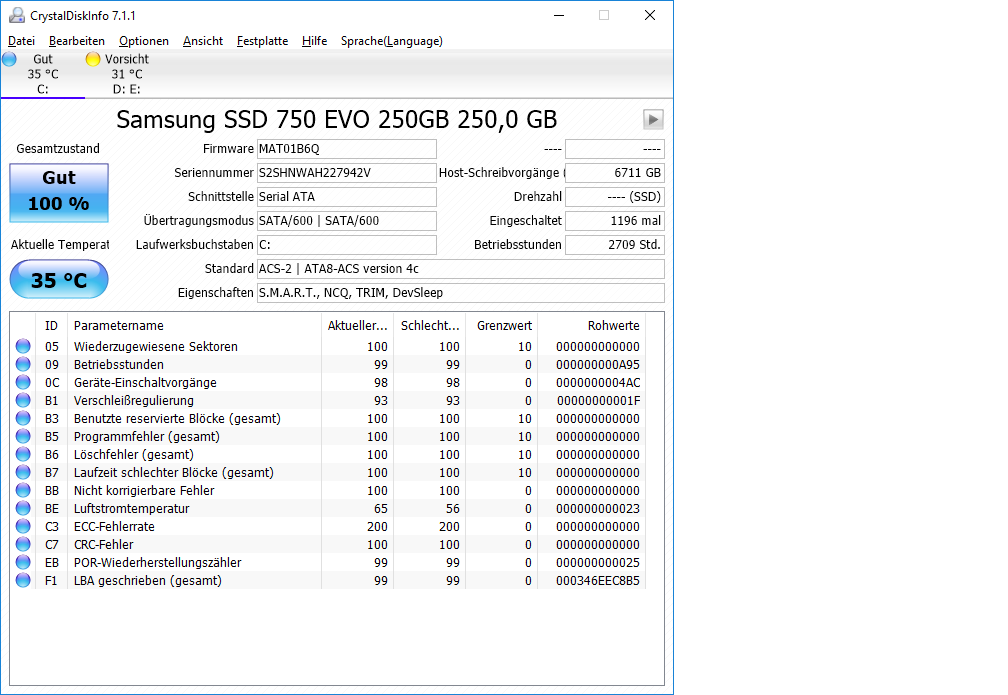Select the Wiederzugewiesene Sektoren parameter name

tap(156, 347)
